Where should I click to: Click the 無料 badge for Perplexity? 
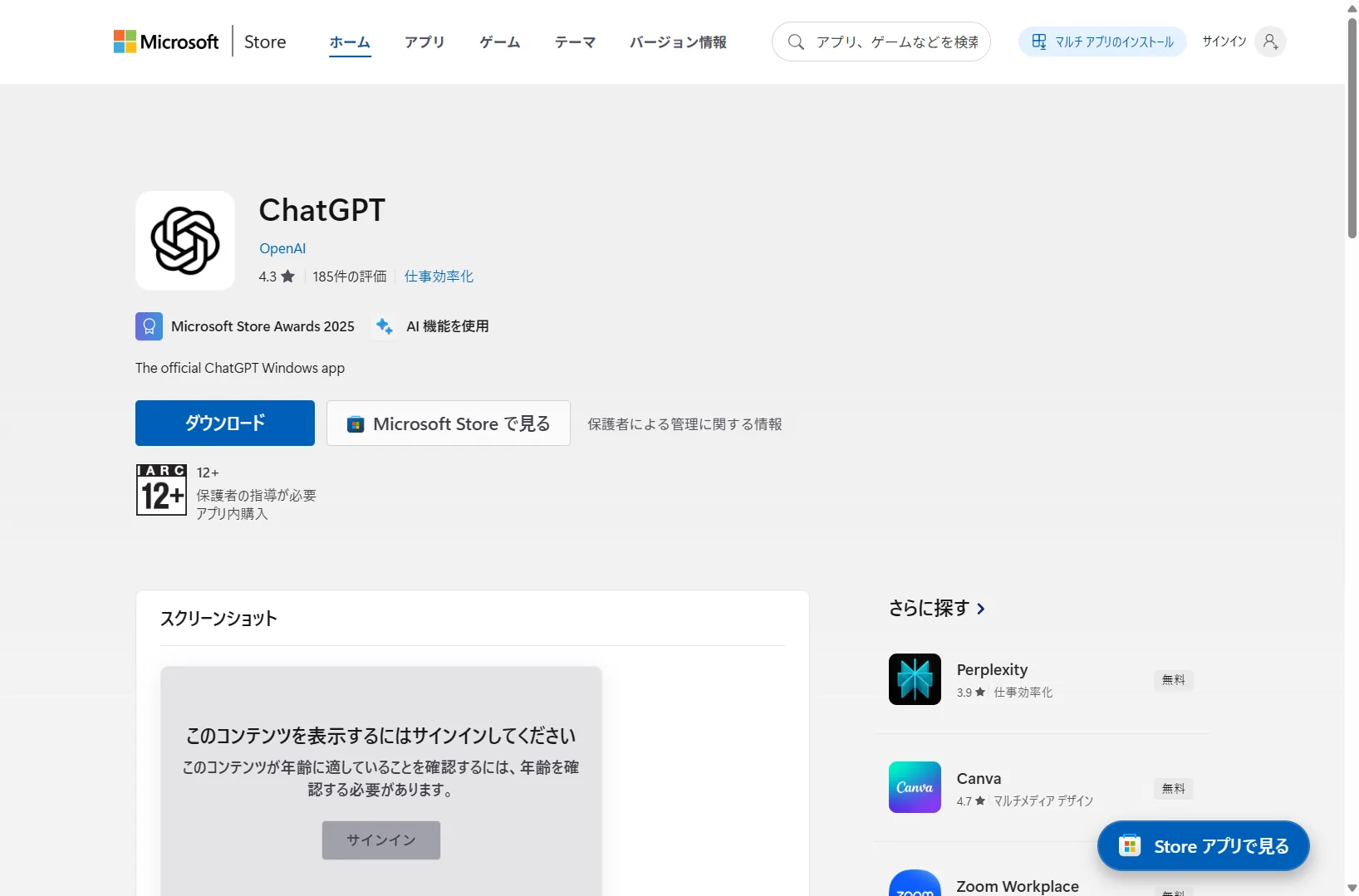pos(1173,680)
